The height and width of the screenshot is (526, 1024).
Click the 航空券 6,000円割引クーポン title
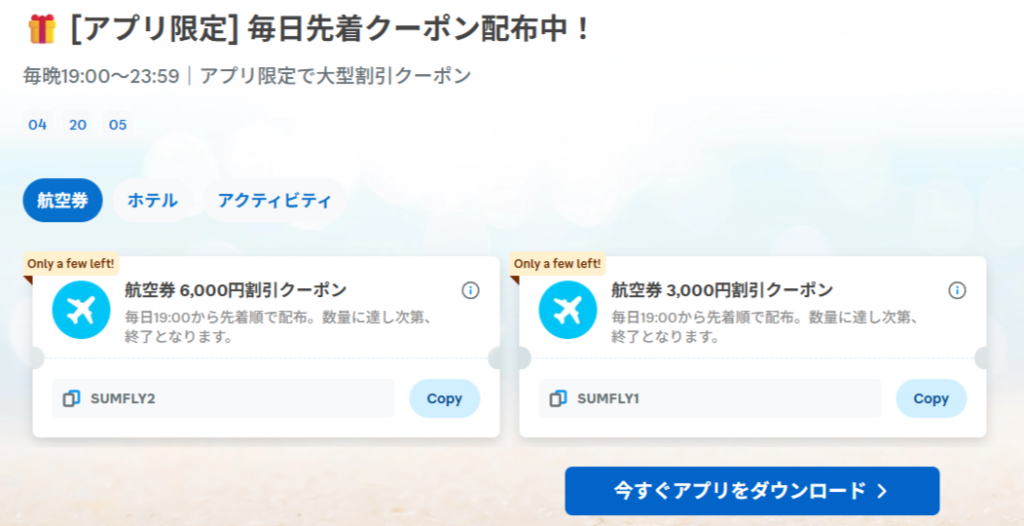(x=236, y=289)
